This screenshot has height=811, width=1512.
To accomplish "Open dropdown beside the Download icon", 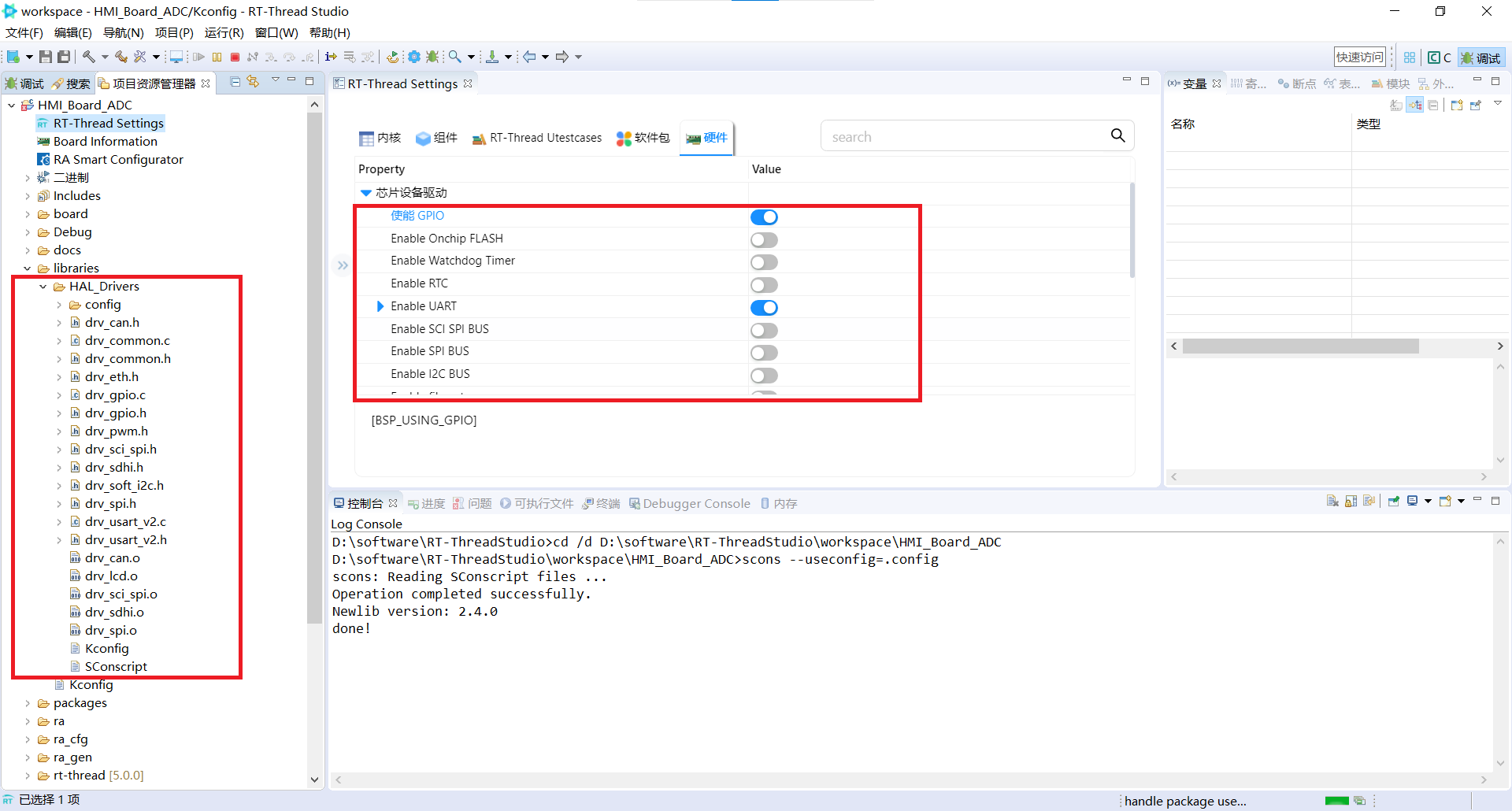I will 508,57.
